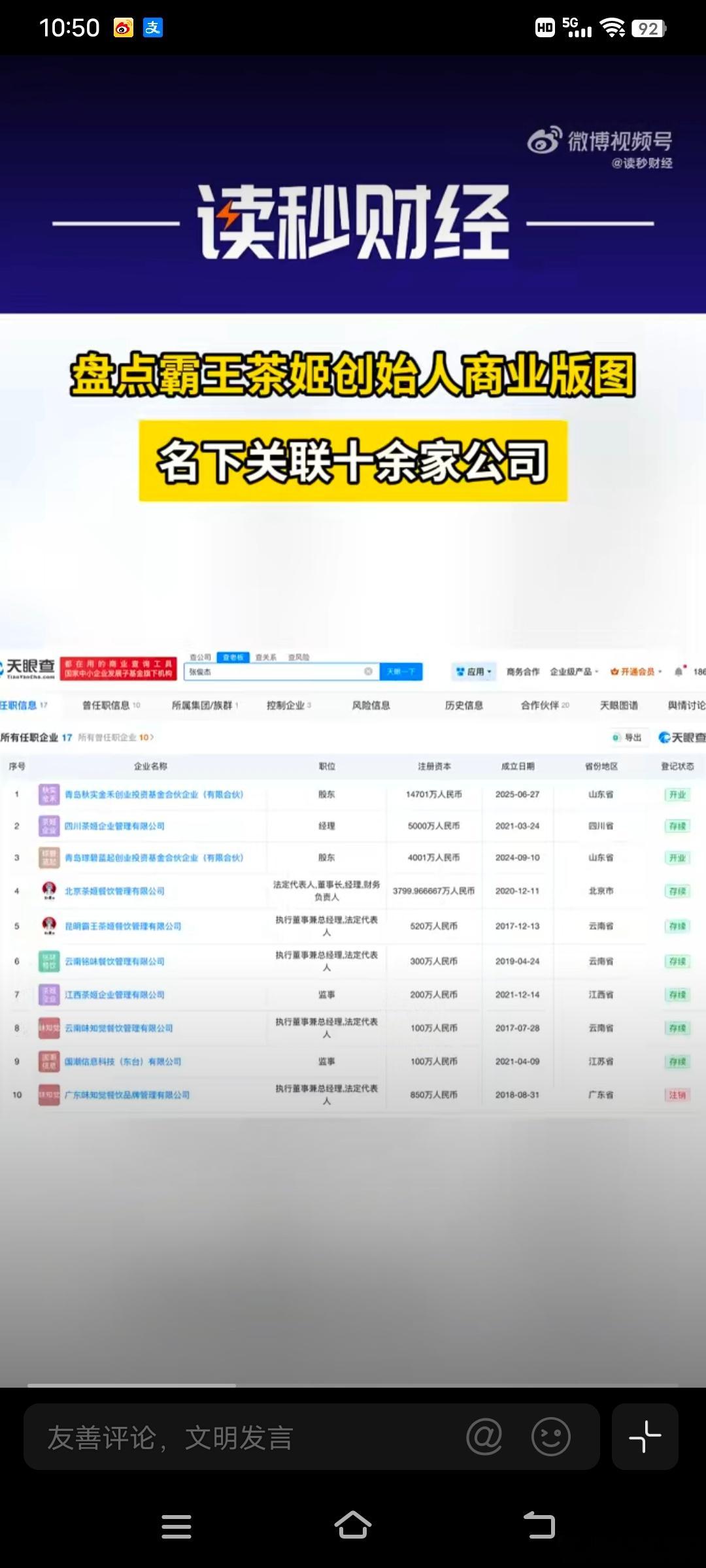Click logo of 青岛秋实金禾创业投资基金 row
This screenshot has width=706, height=1568.
pyautogui.click(x=49, y=794)
